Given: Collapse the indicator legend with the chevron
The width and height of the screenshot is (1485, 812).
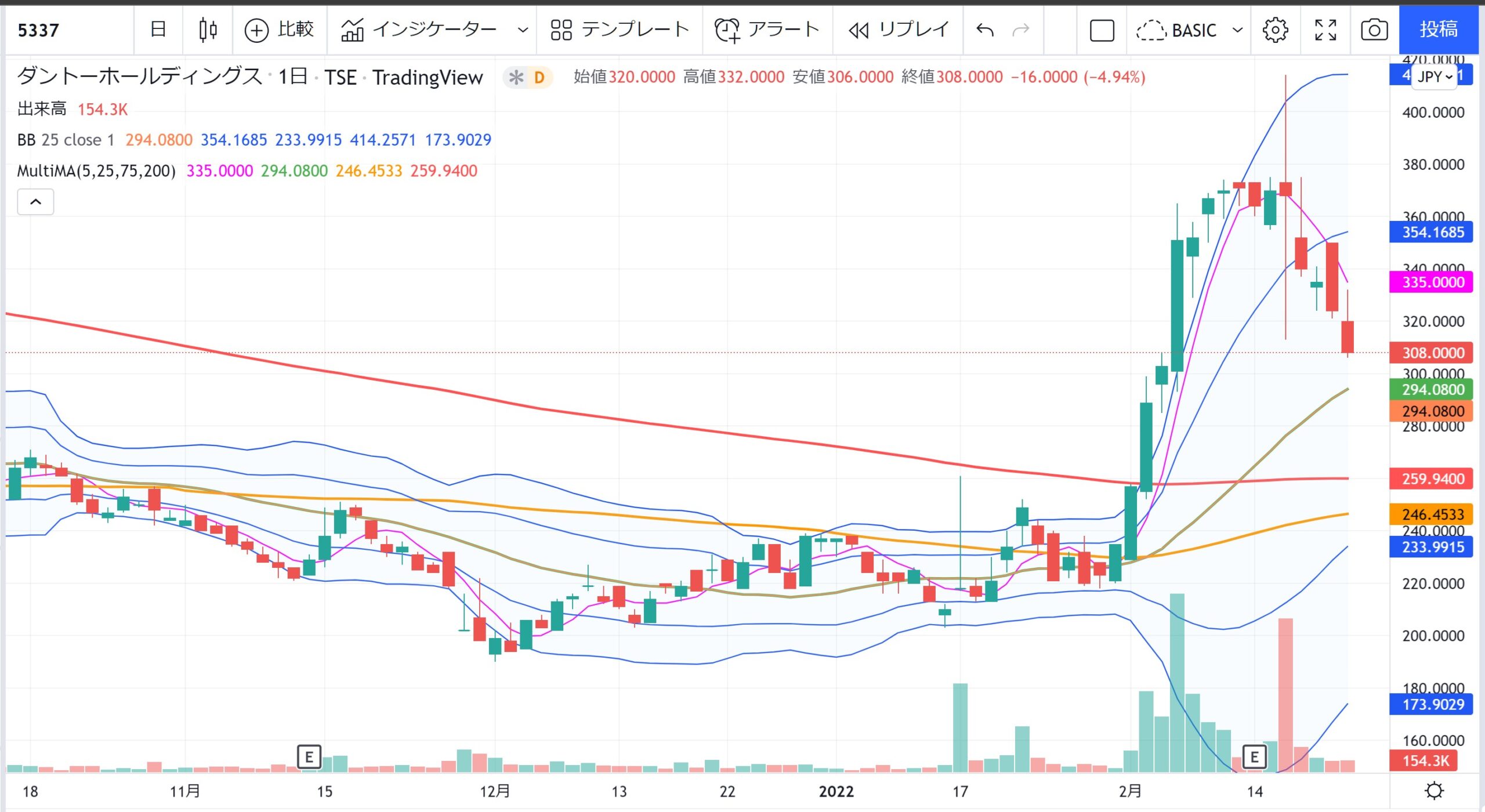Looking at the screenshot, I should [35, 202].
